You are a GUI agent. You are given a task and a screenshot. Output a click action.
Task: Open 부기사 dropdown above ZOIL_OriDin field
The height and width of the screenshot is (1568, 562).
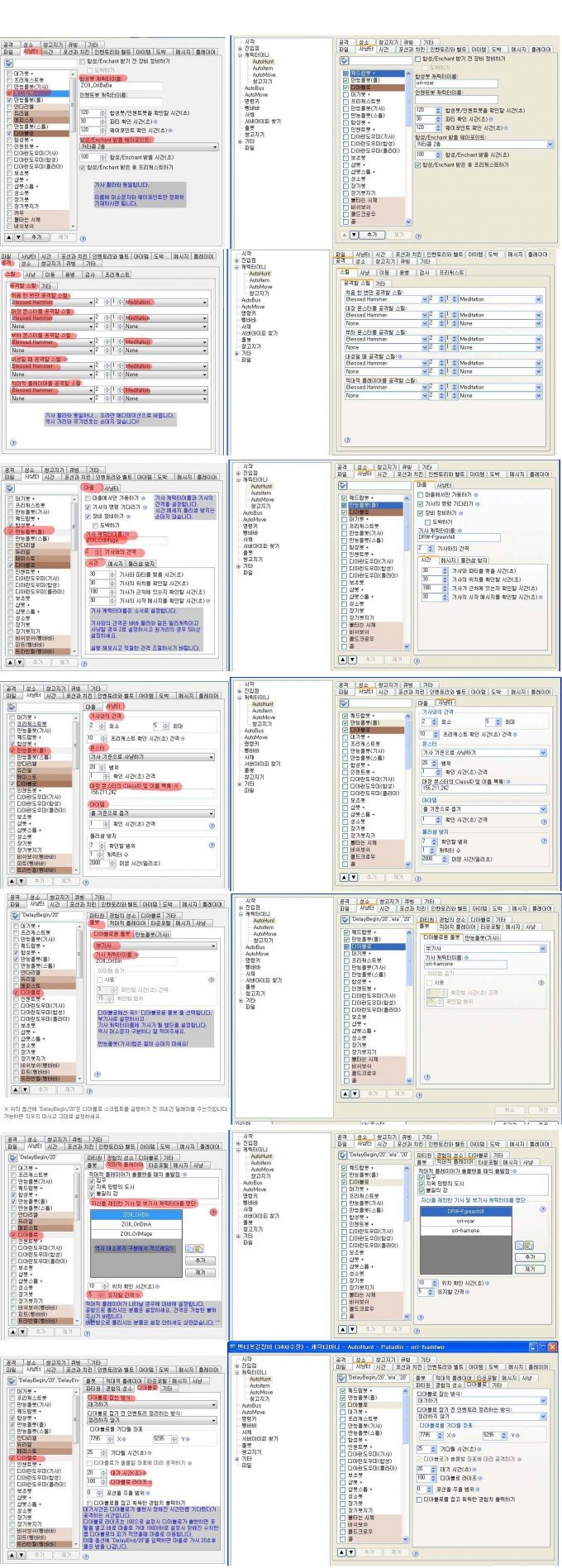(214, 946)
